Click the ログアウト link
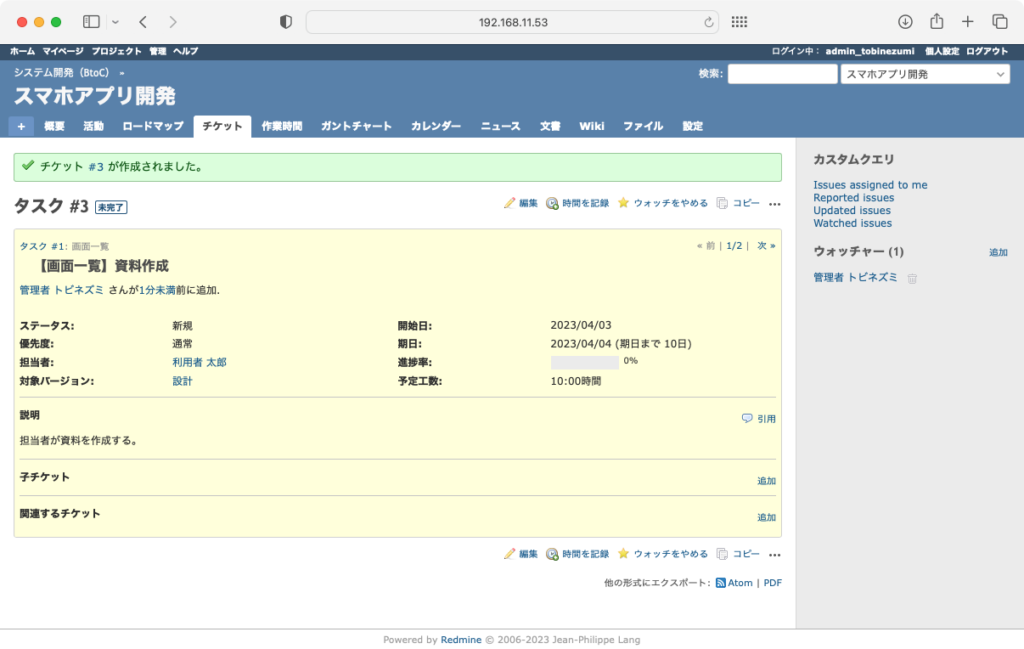Image resolution: width=1024 pixels, height=649 pixels. click(987, 51)
